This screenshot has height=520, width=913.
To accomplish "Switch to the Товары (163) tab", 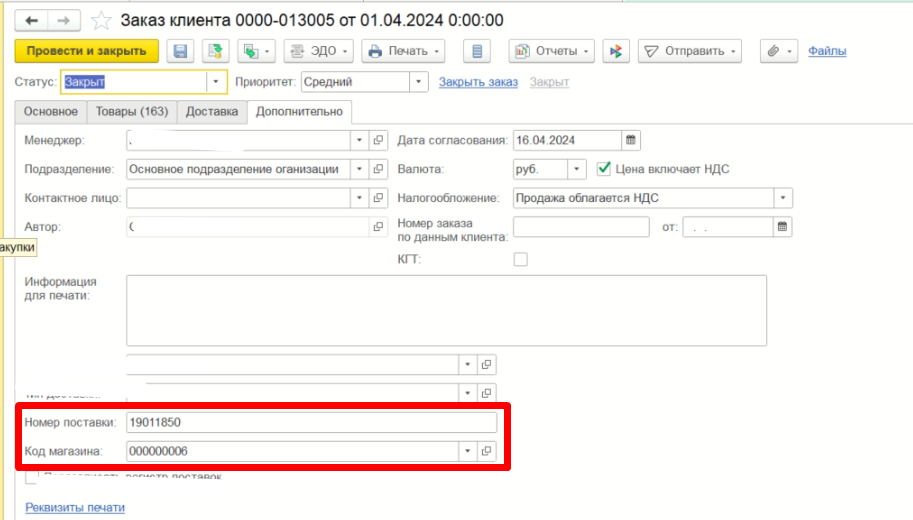I will 132,112.
